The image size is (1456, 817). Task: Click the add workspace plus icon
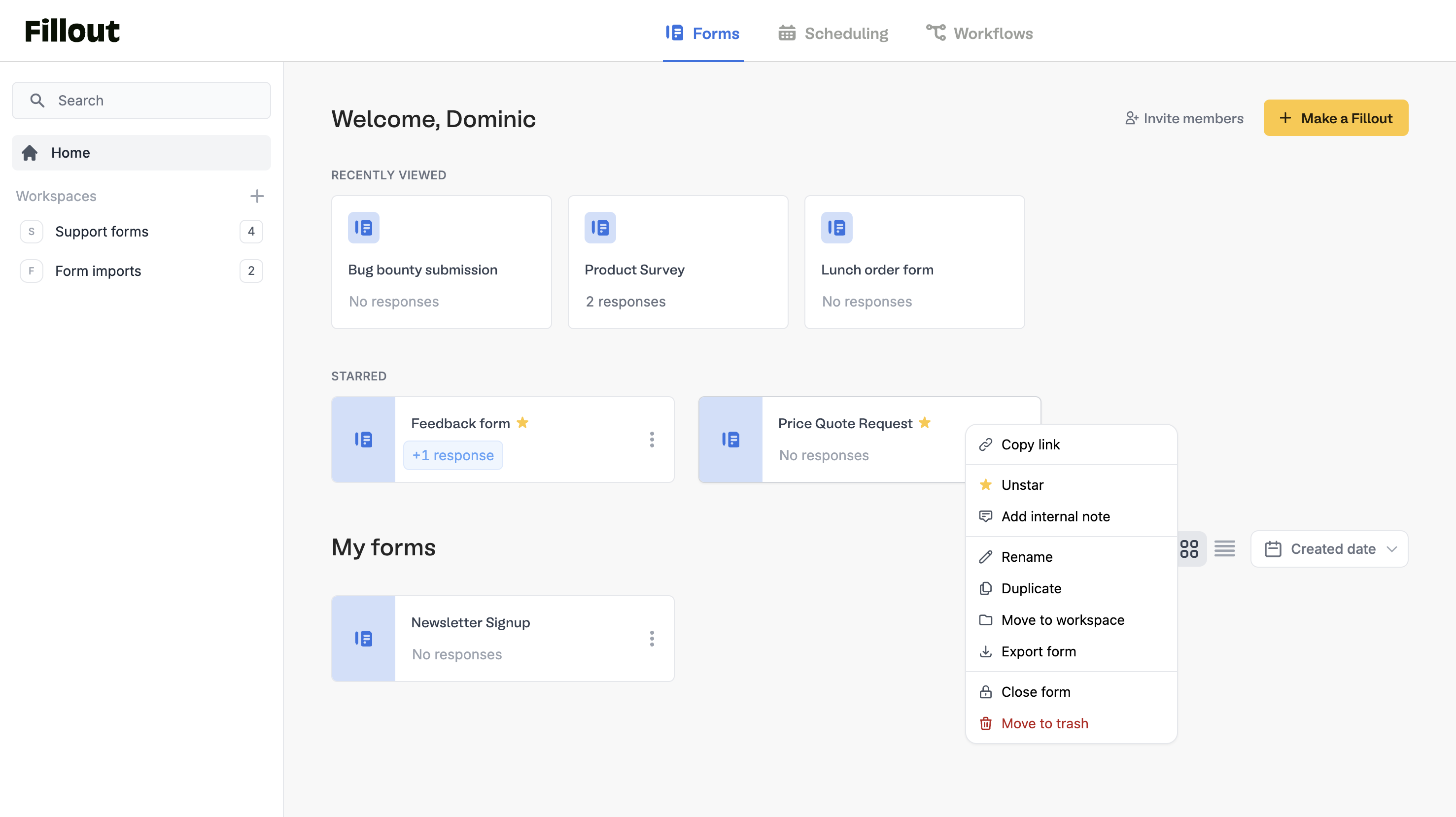pos(257,196)
